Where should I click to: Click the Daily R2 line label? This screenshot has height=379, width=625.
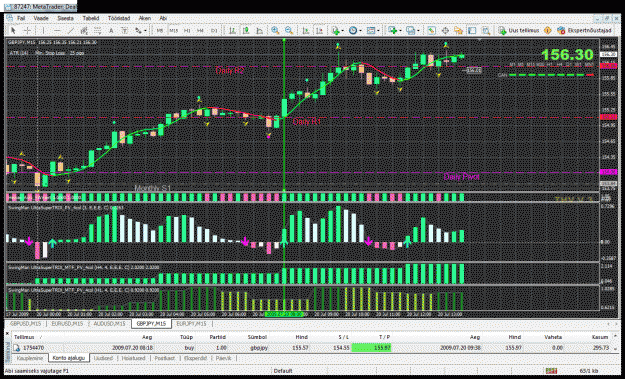(x=230, y=71)
